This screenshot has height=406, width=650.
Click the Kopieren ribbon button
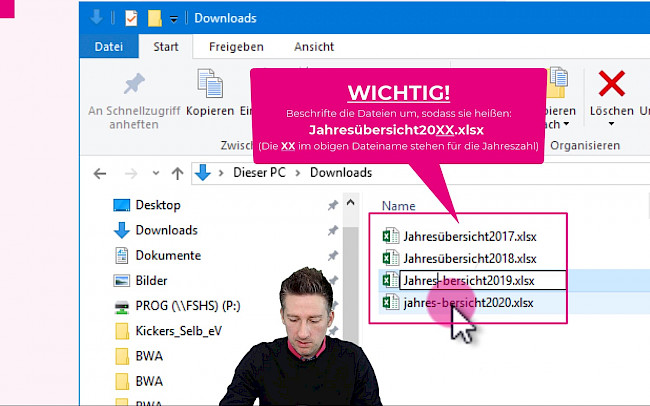(x=210, y=94)
